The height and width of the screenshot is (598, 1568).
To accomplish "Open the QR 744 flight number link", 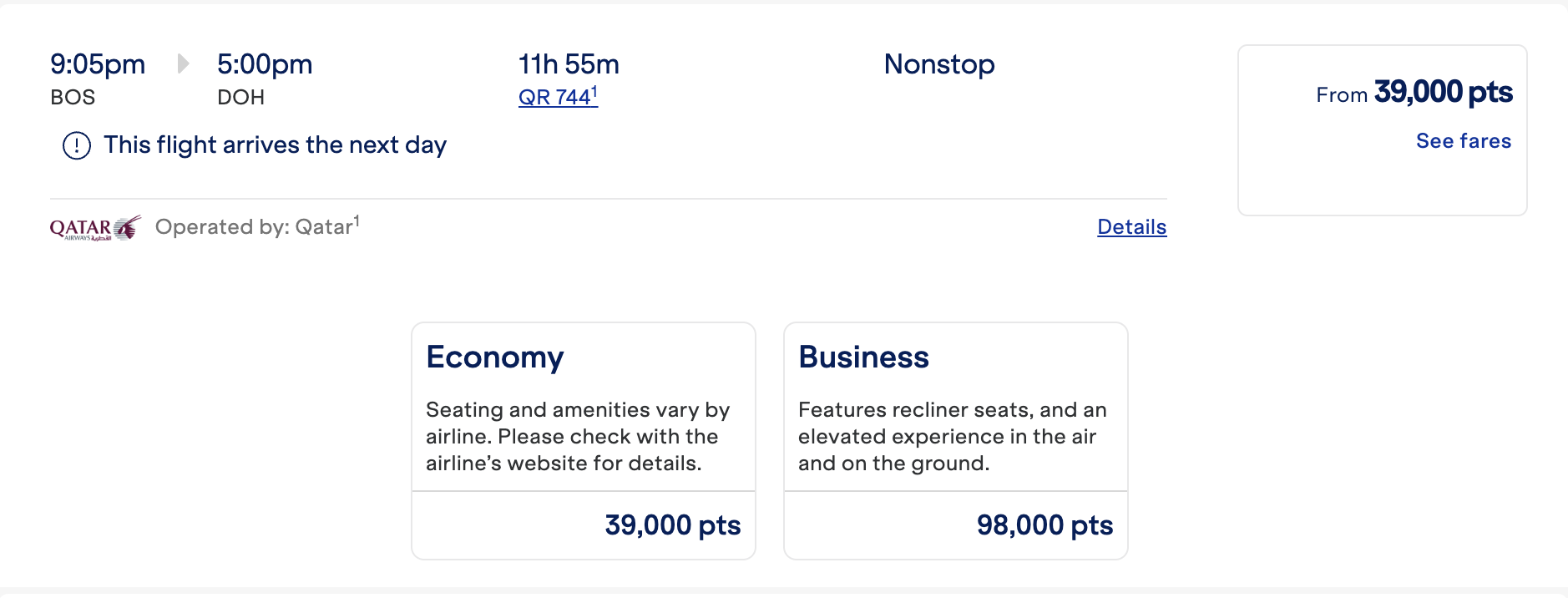I will tap(558, 97).
